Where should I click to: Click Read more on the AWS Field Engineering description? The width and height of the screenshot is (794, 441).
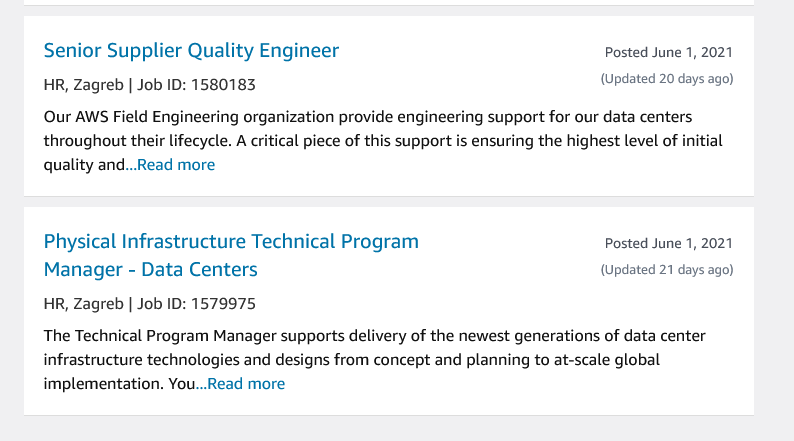pyautogui.click(x=171, y=165)
